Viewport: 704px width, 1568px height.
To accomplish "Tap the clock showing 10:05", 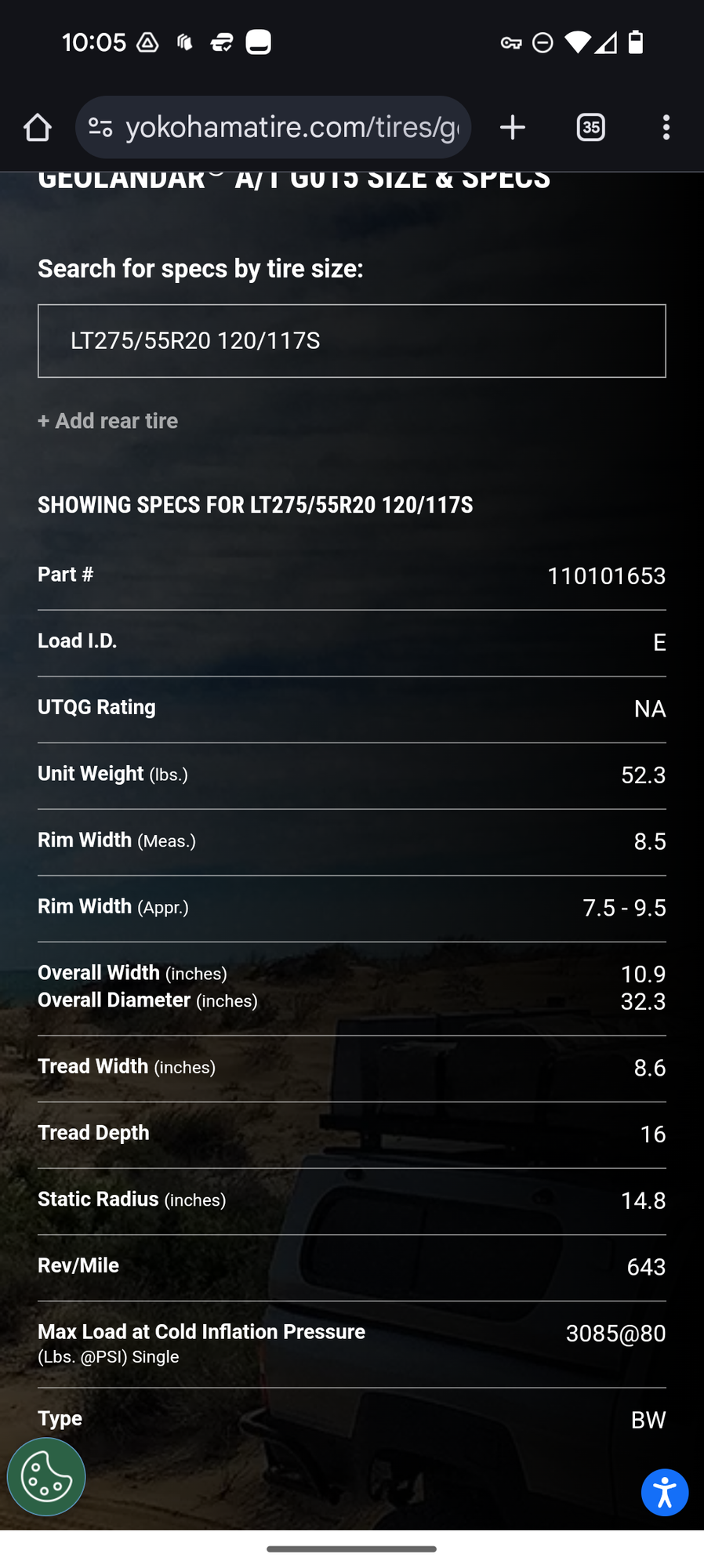I will point(94,42).
